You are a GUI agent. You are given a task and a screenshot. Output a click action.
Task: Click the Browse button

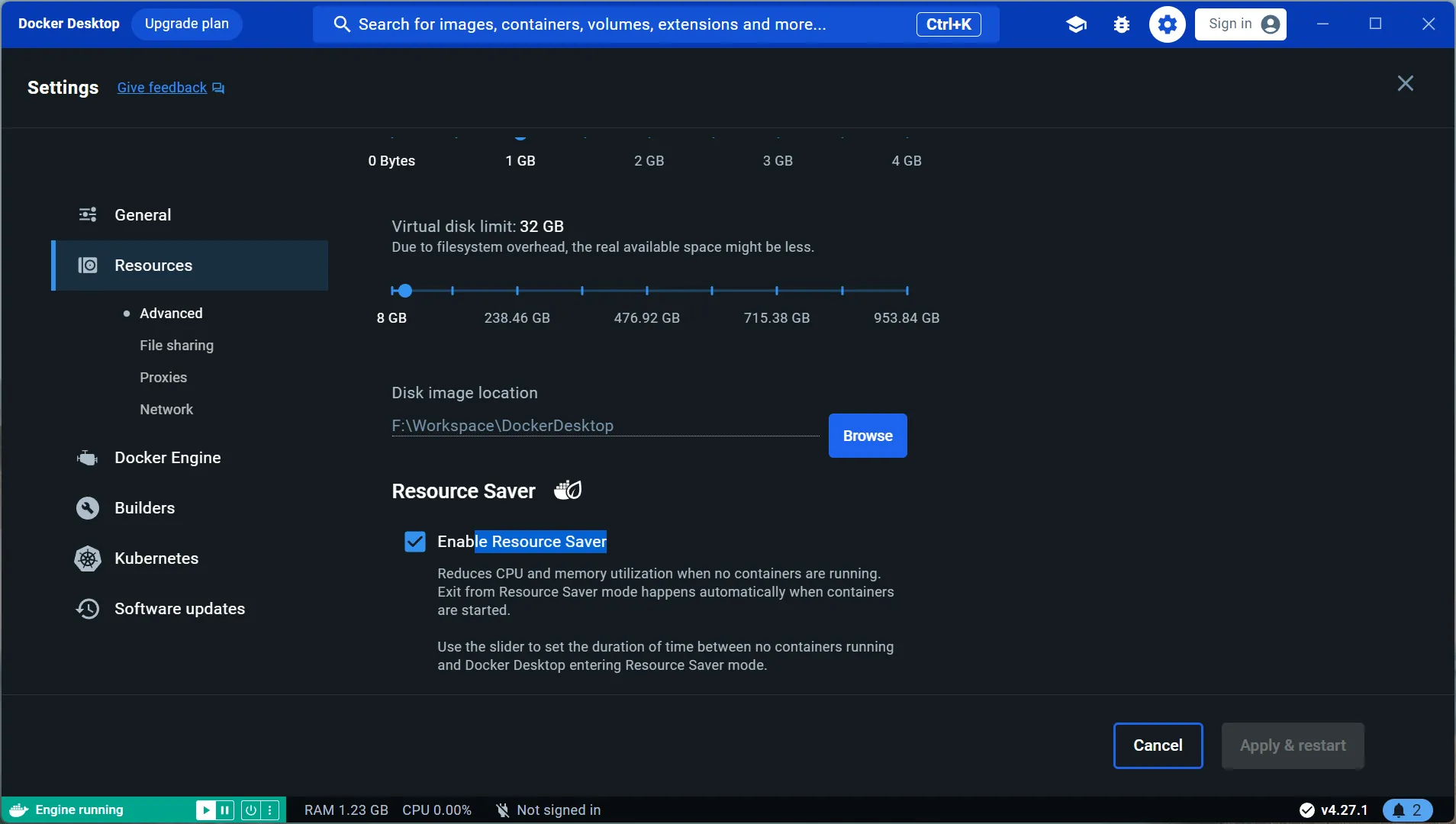[868, 436]
